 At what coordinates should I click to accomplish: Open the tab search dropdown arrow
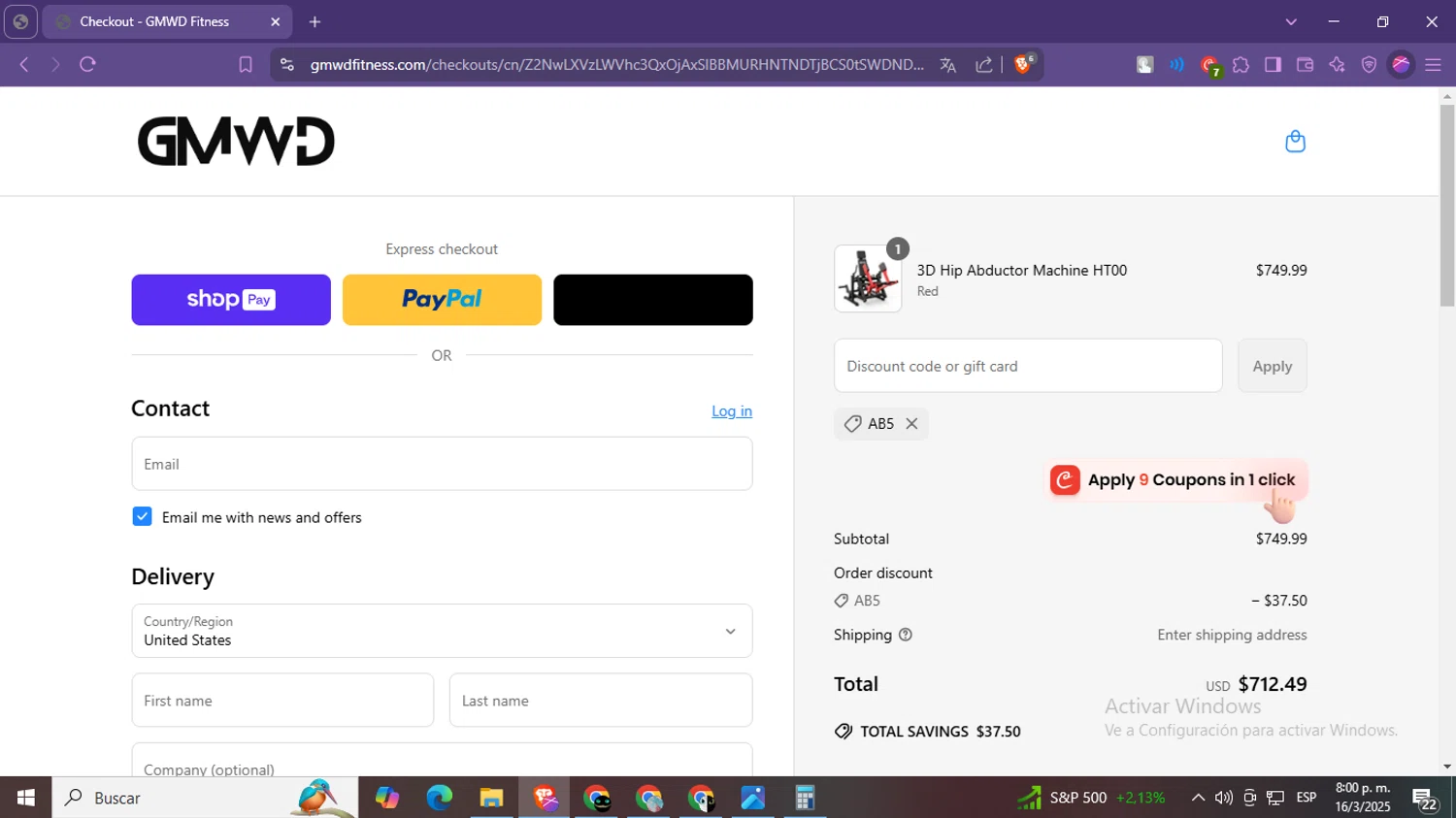pos(1291,21)
